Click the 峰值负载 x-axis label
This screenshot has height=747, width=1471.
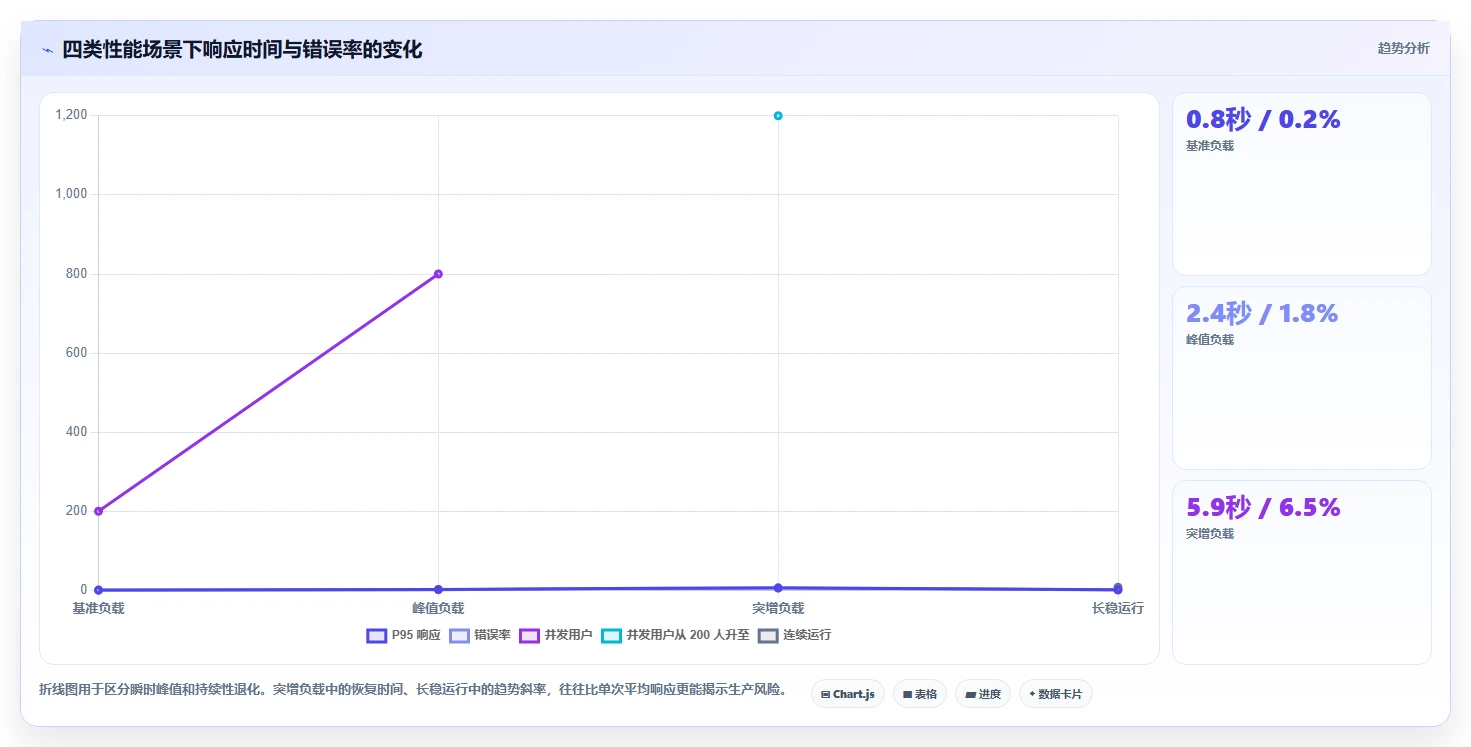(x=438, y=608)
